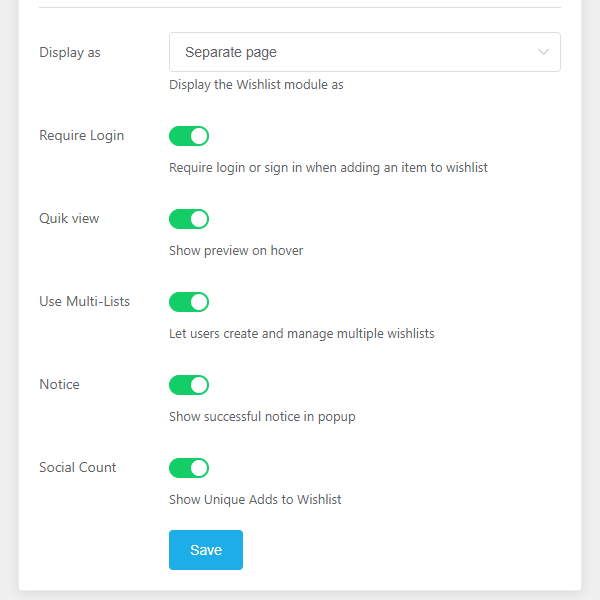Select the 'Quik view' label
This screenshot has height=600, width=600.
(69, 218)
